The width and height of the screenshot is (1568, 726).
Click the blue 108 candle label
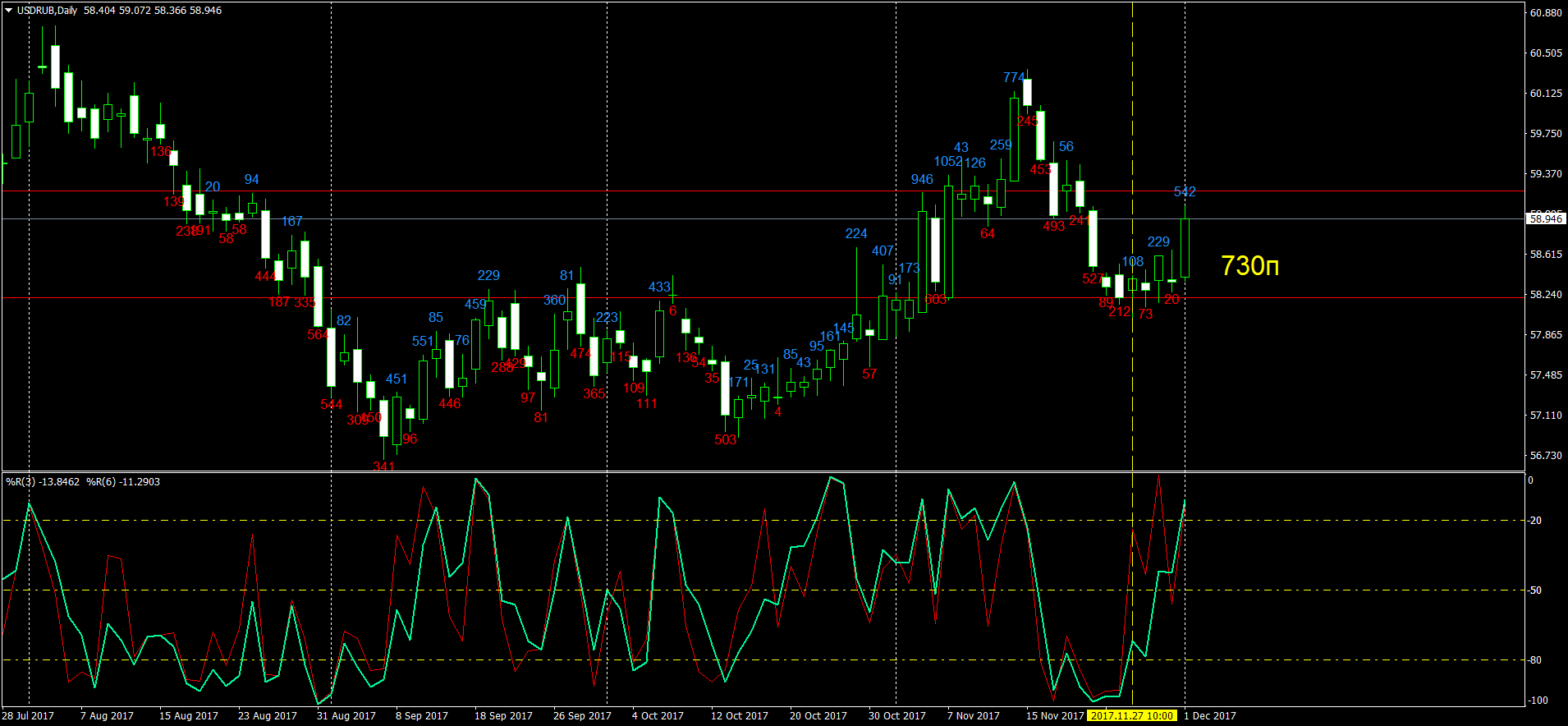1133,262
